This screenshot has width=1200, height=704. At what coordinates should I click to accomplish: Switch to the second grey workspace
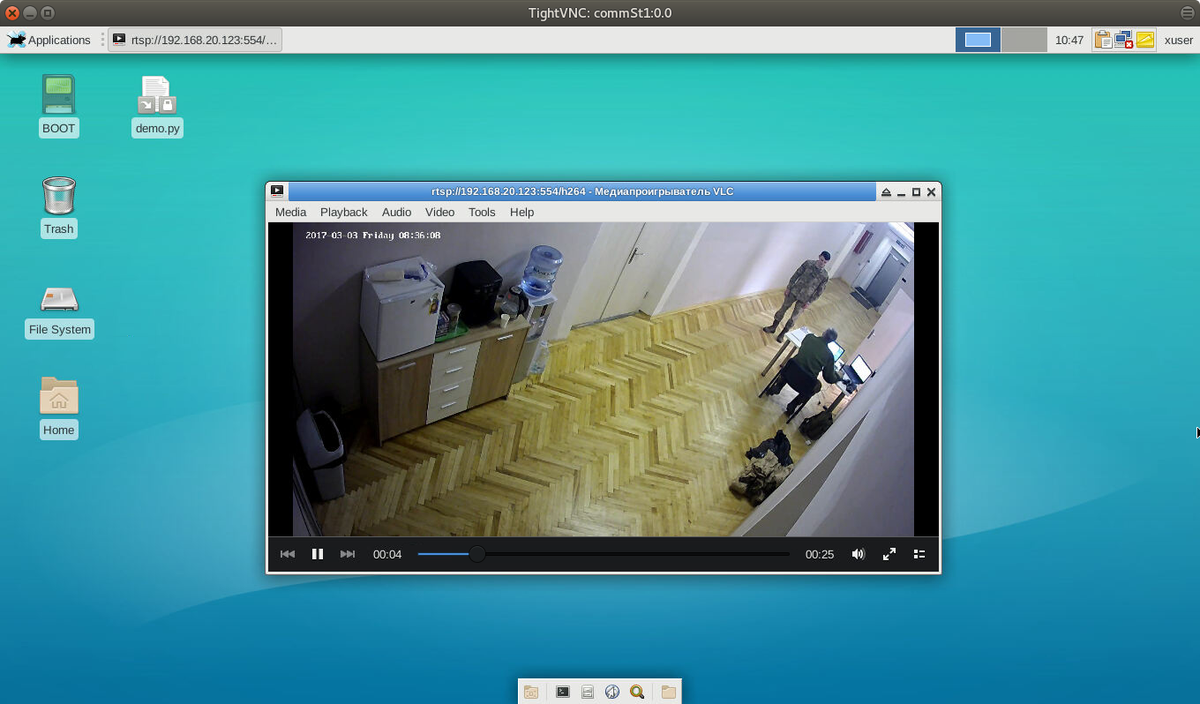click(x=1023, y=40)
